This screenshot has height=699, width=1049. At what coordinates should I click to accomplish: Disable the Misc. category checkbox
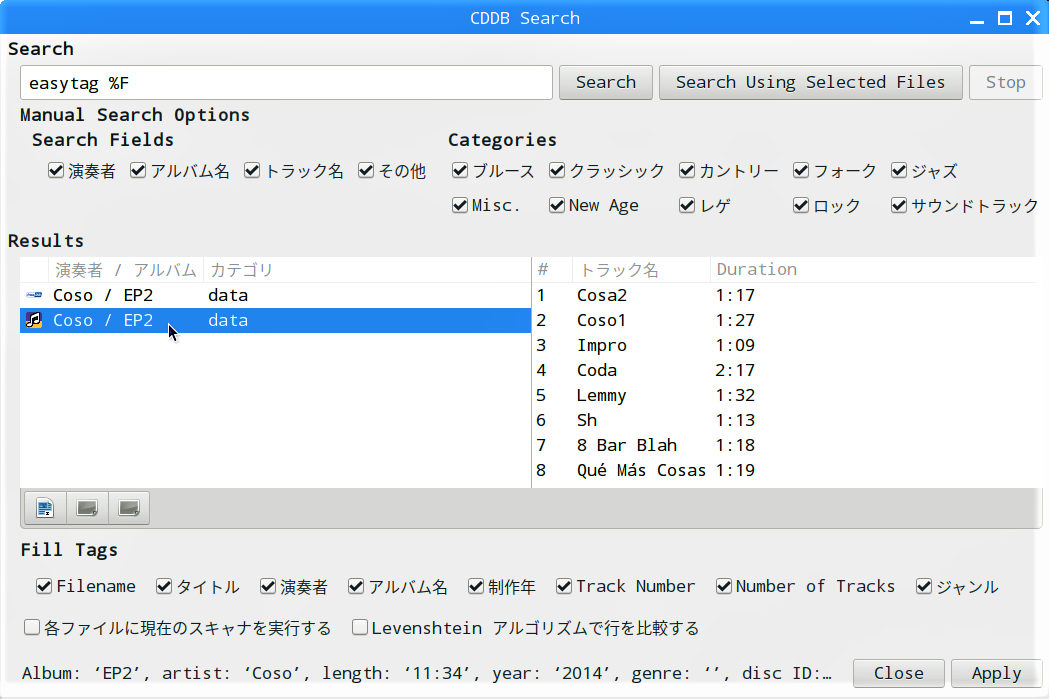pos(460,205)
